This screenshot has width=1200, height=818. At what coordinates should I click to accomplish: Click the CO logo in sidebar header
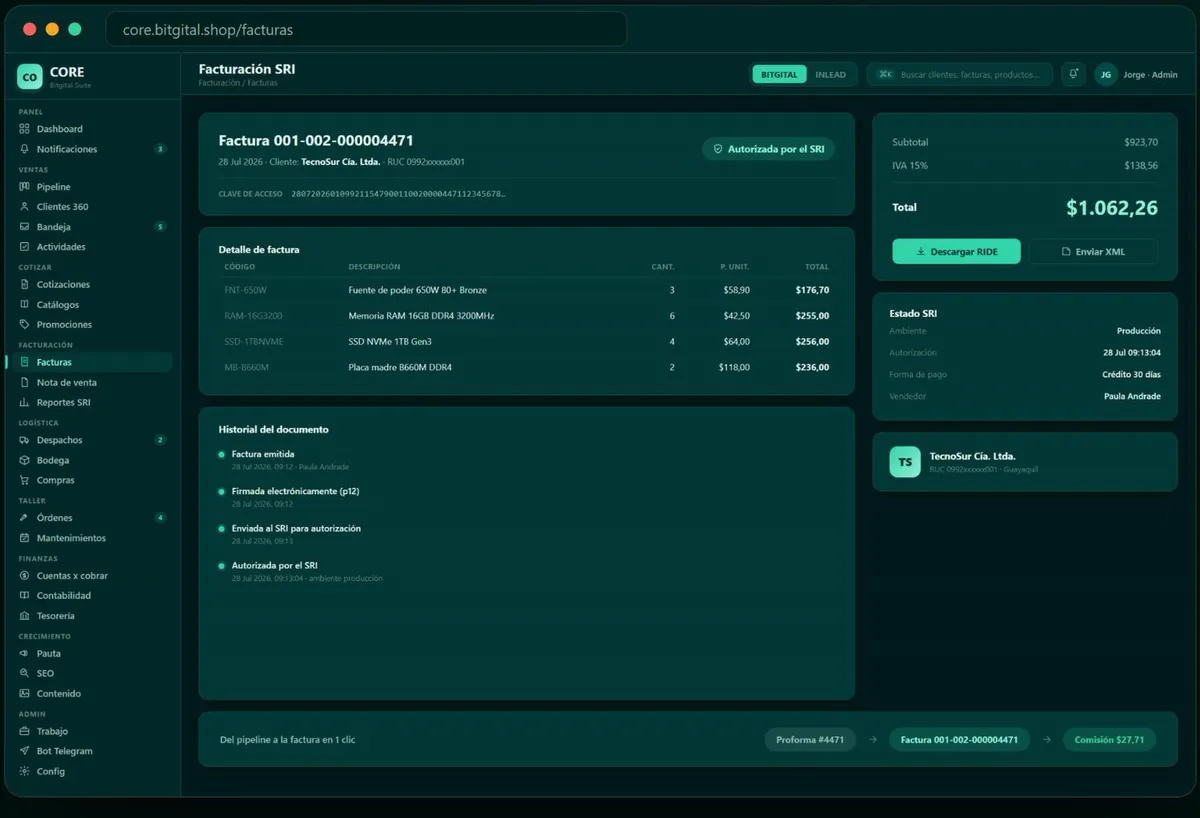(30, 75)
